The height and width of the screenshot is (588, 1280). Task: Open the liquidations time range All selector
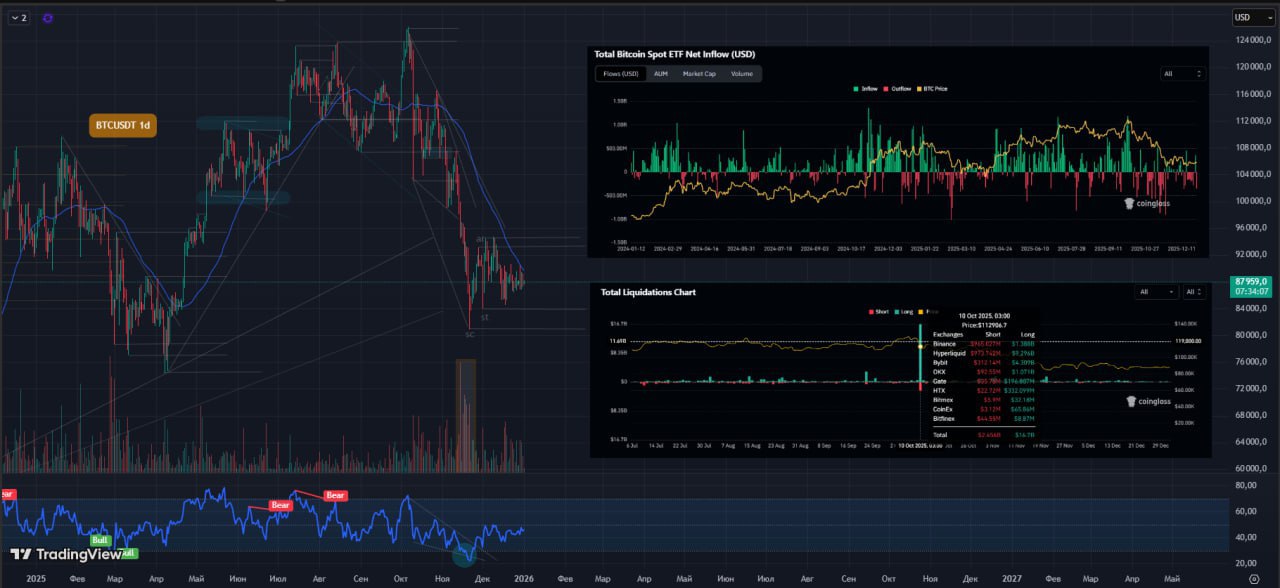pos(1194,292)
